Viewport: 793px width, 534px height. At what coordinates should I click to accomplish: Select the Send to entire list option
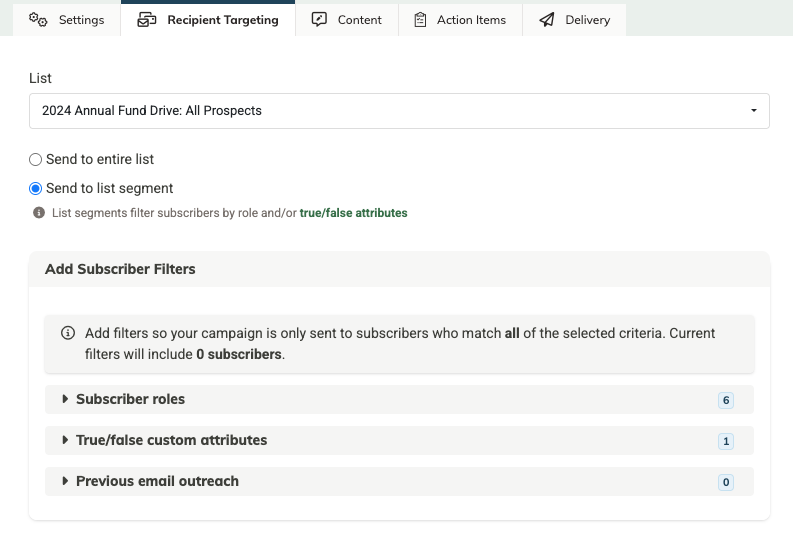[x=36, y=160]
